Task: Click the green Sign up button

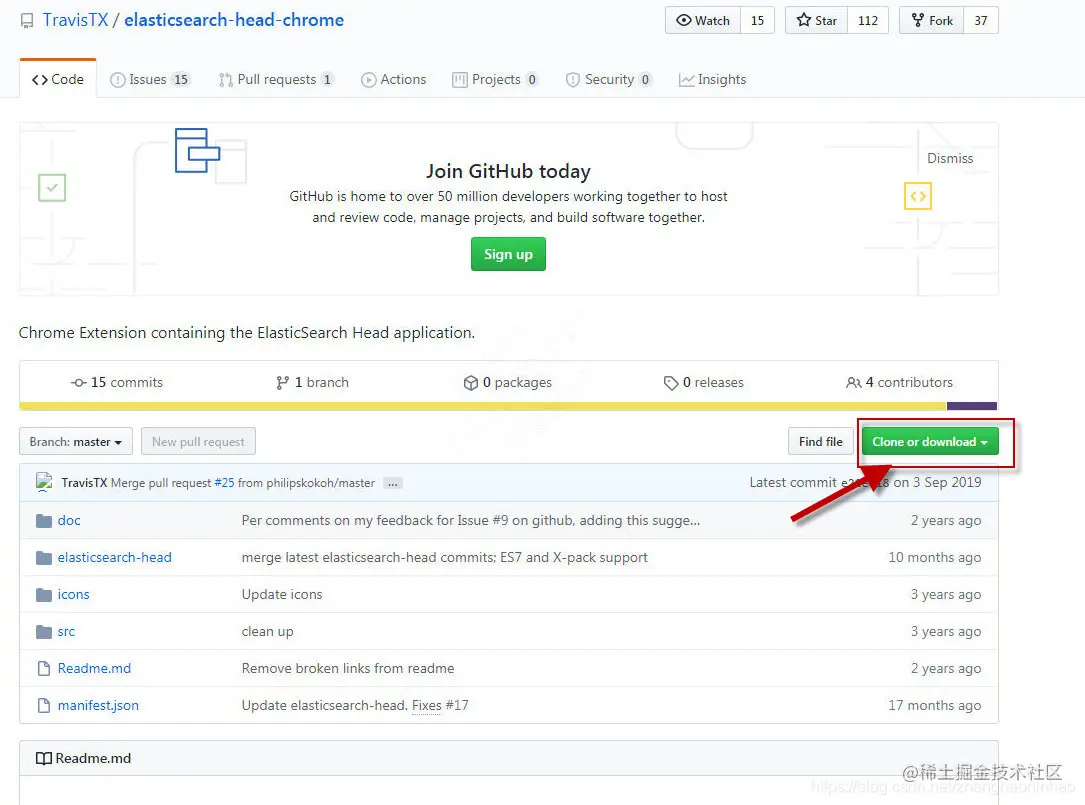Action: [x=508, y=254]
